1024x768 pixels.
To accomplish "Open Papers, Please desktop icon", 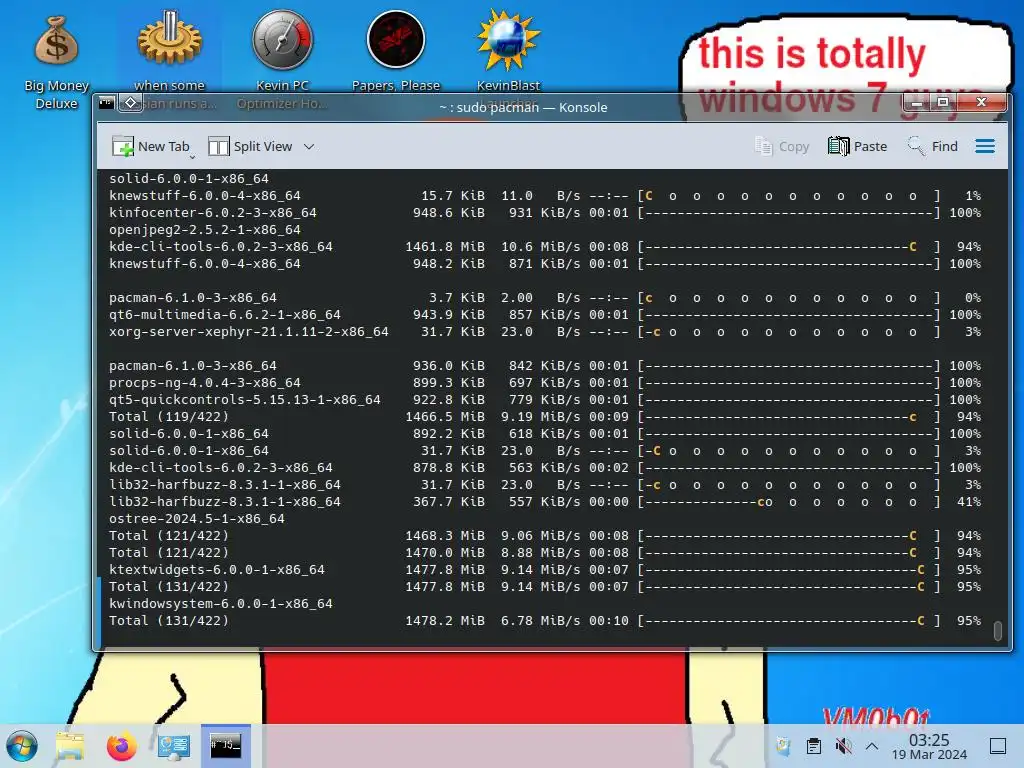I will tap(396, 48).
